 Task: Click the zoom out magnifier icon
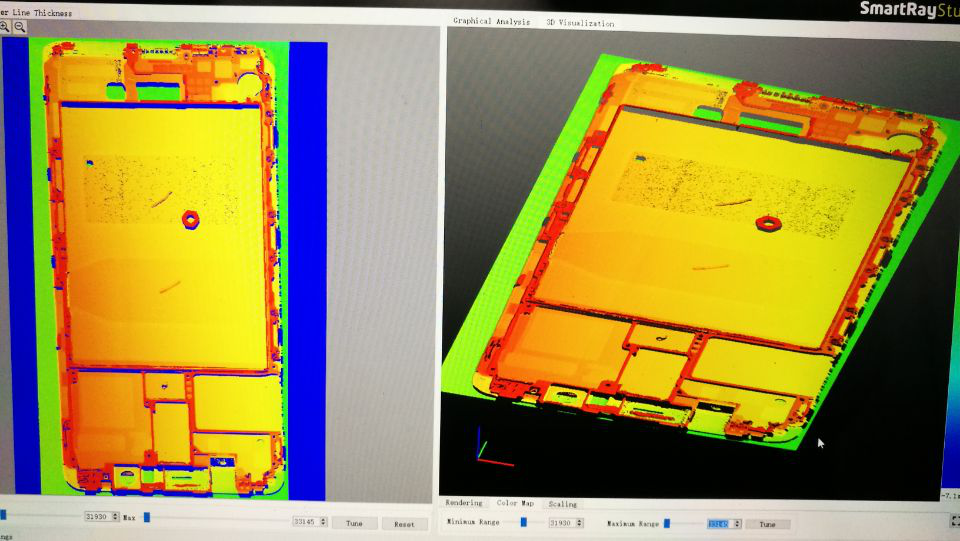pos(20,27)
